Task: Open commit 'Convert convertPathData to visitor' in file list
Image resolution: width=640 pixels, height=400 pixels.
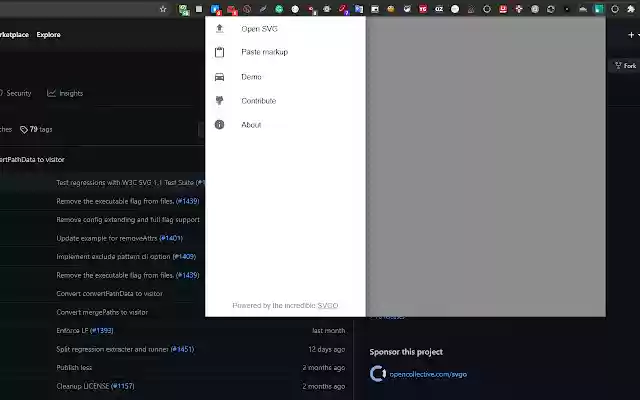Action: 109,293
